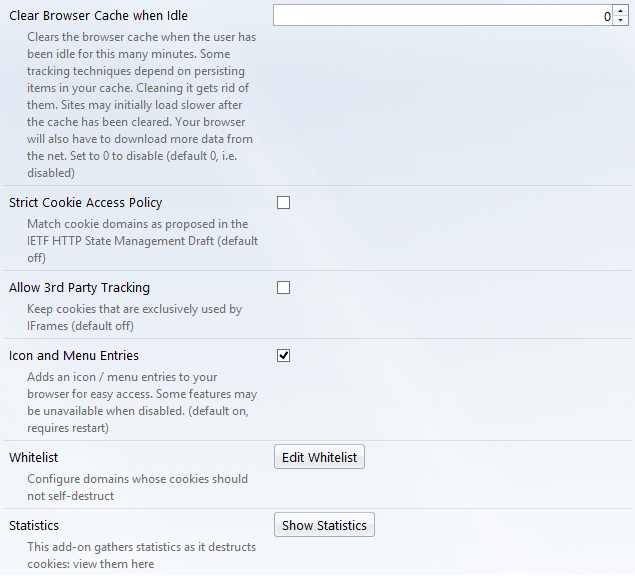Tick the Allow 3rd Party Tracking checkbox
Screen dimensions: 635x576
point(283,288)
